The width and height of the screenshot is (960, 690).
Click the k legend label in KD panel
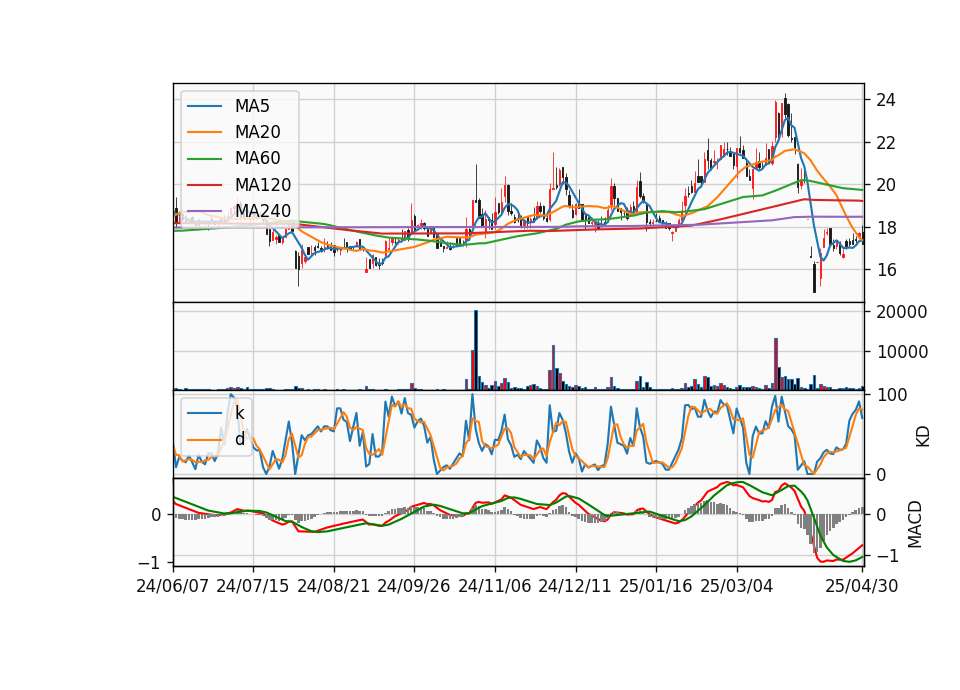239,413
